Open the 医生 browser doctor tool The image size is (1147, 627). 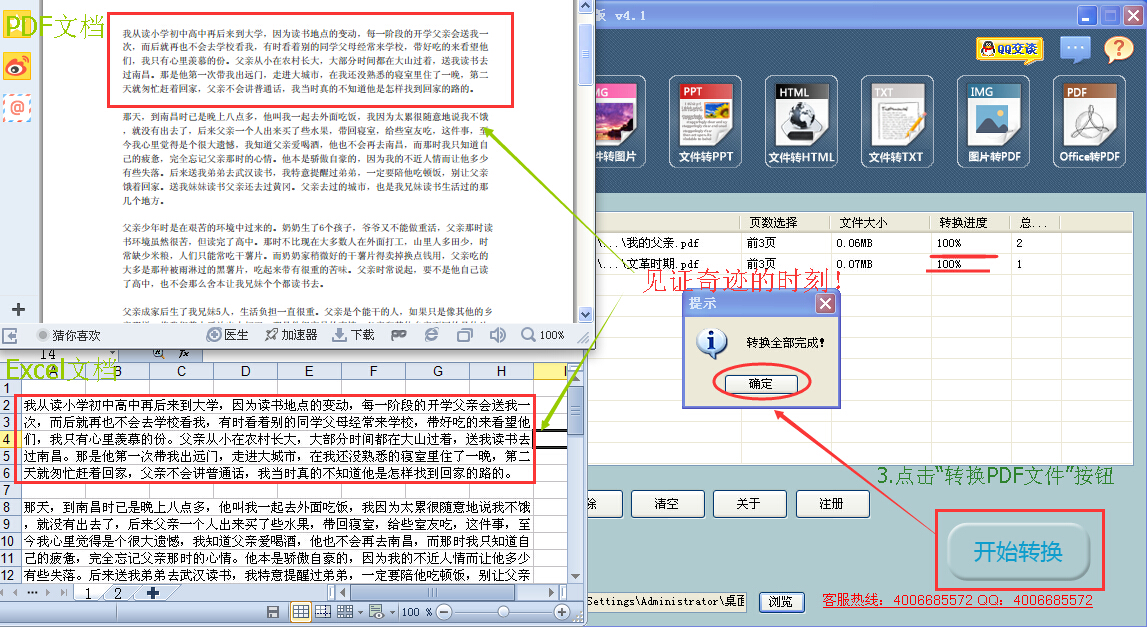(227, 335)
